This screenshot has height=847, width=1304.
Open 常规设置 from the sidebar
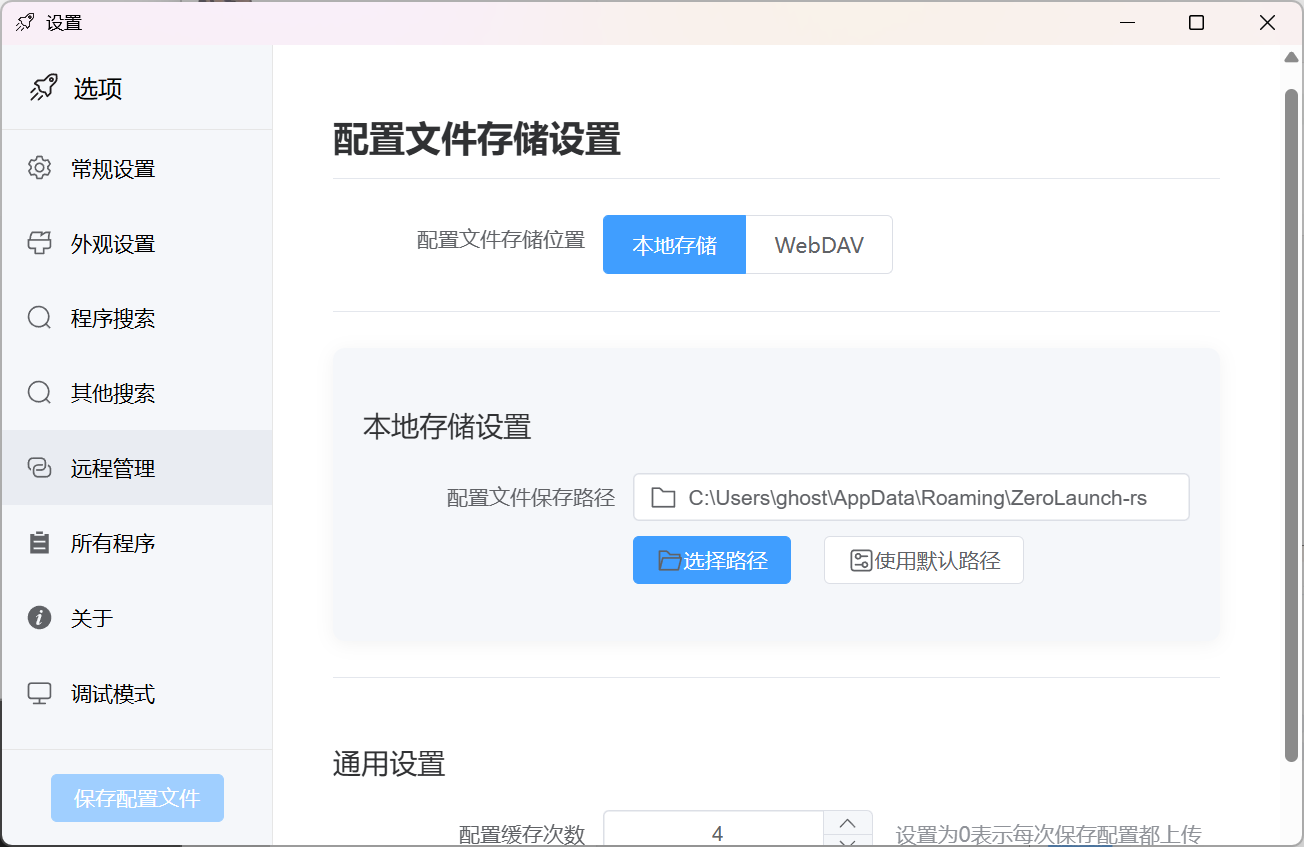pyautogui.click(x=113, y=168)
